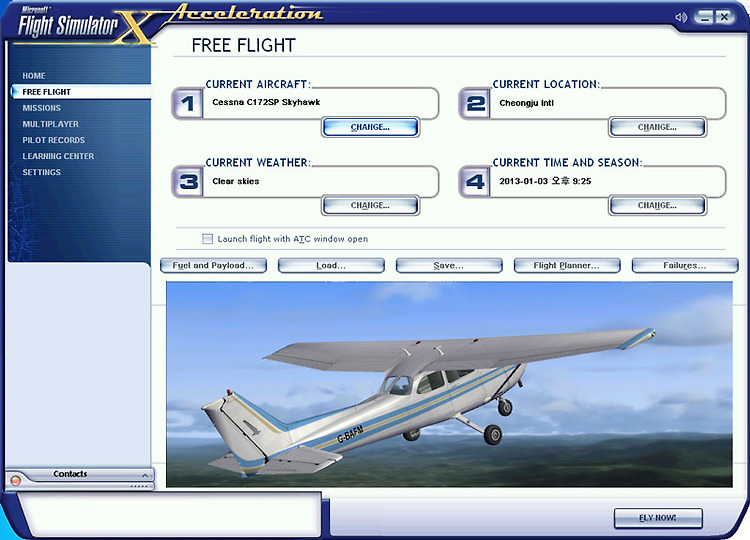The width and height of the screenshot is (750, 540).
Task: Change the current time and season
Action: 657,206
